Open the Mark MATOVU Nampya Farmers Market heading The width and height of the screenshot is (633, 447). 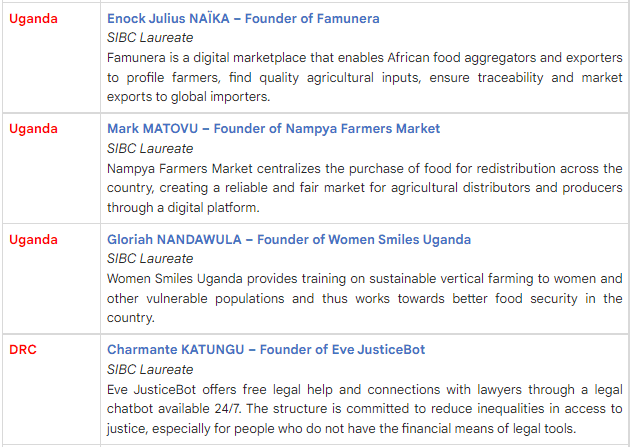tap(273, 128)
